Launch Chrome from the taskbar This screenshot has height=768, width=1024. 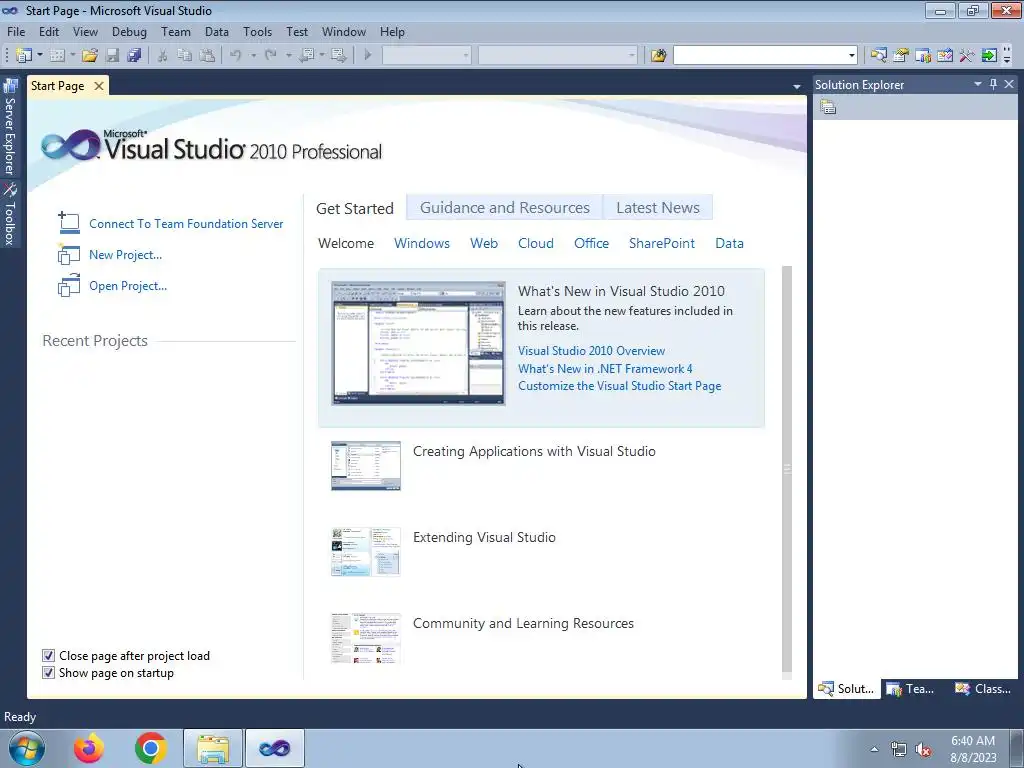(151, 748)
